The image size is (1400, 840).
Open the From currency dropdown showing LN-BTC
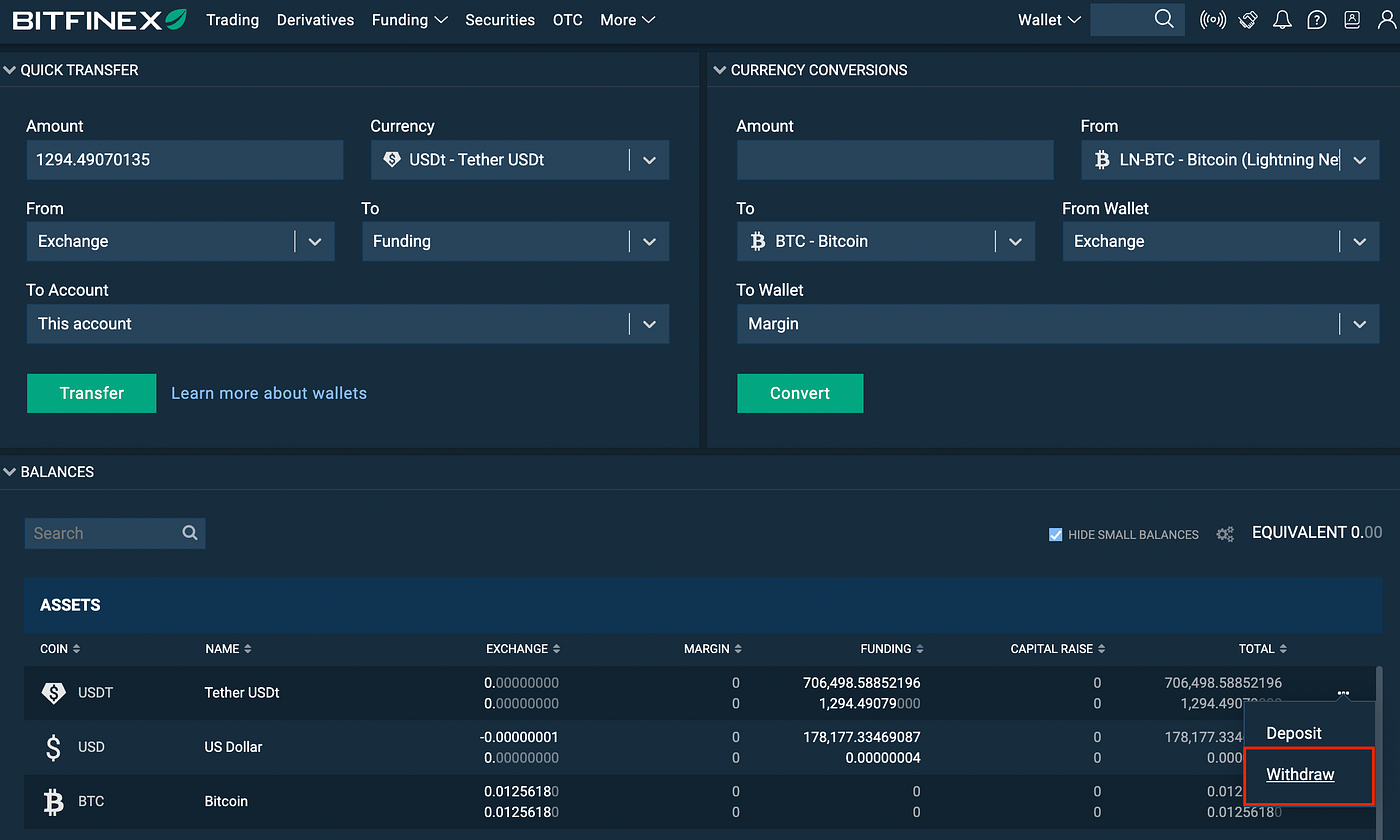[1230, 160]
